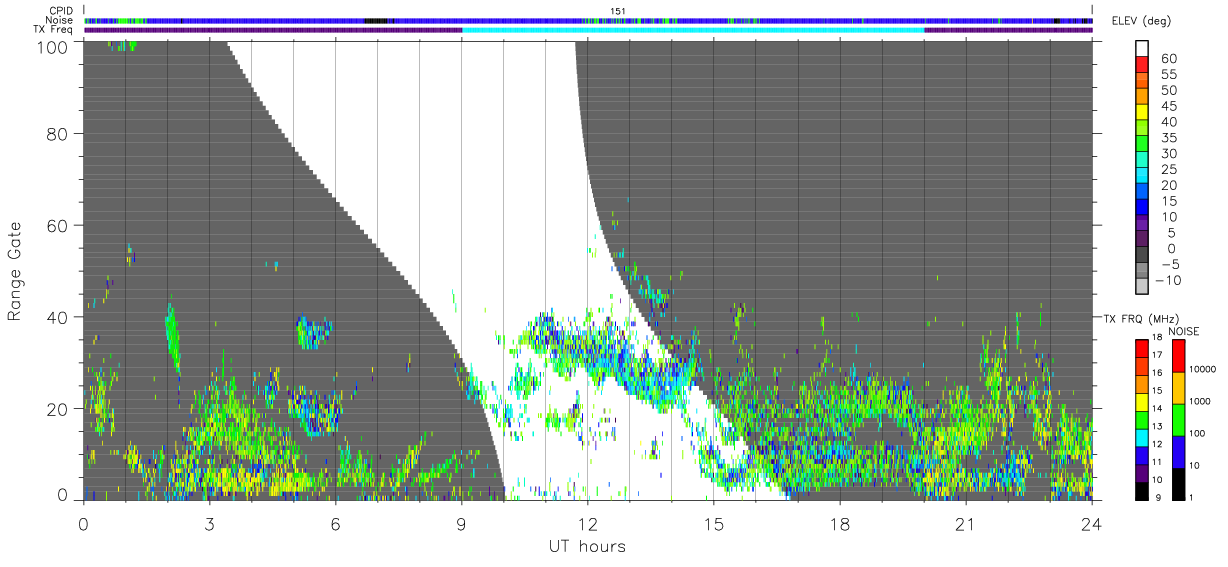The height and width of the screenshot is (567, 1228).
Task: Click ELEV legend value '55'
Action: point(1168,75)
